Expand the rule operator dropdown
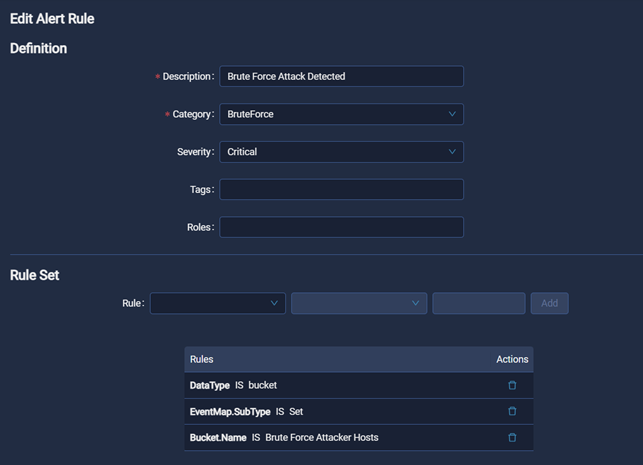 pos(358,303)
